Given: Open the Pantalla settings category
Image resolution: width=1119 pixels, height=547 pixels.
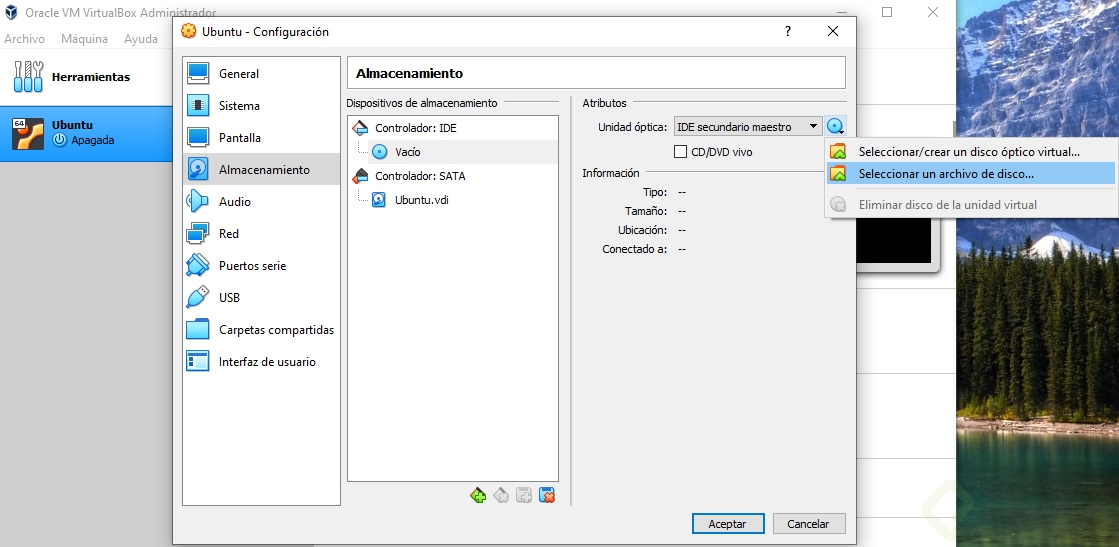Looking at the screenshot, I should point(261,138).
